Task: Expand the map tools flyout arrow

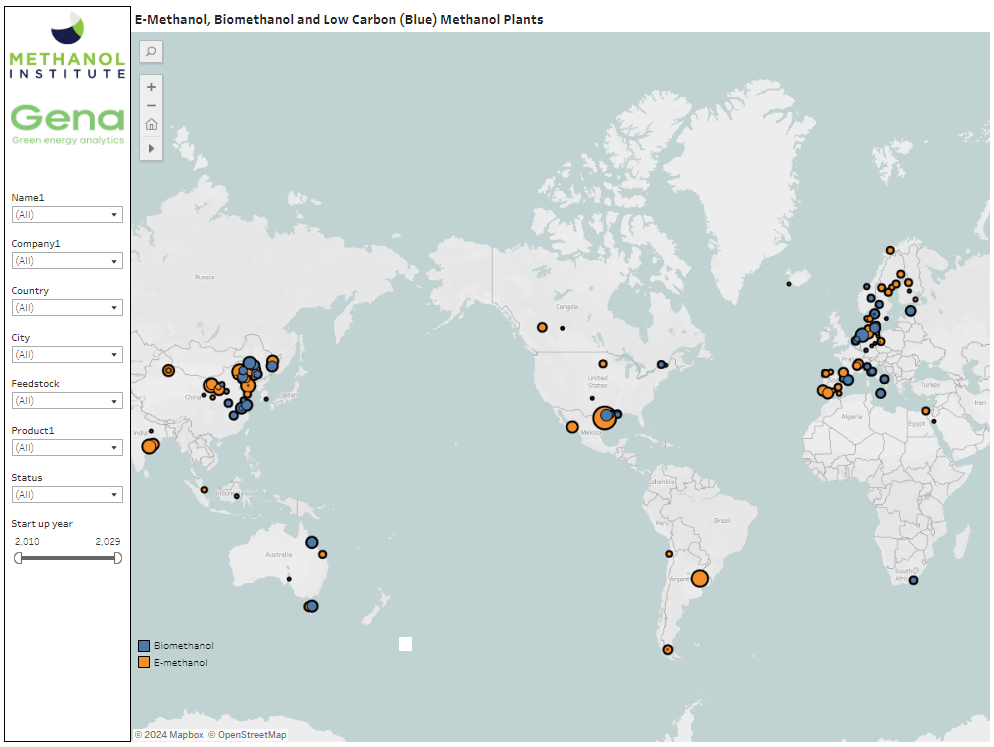Action: 151,148
